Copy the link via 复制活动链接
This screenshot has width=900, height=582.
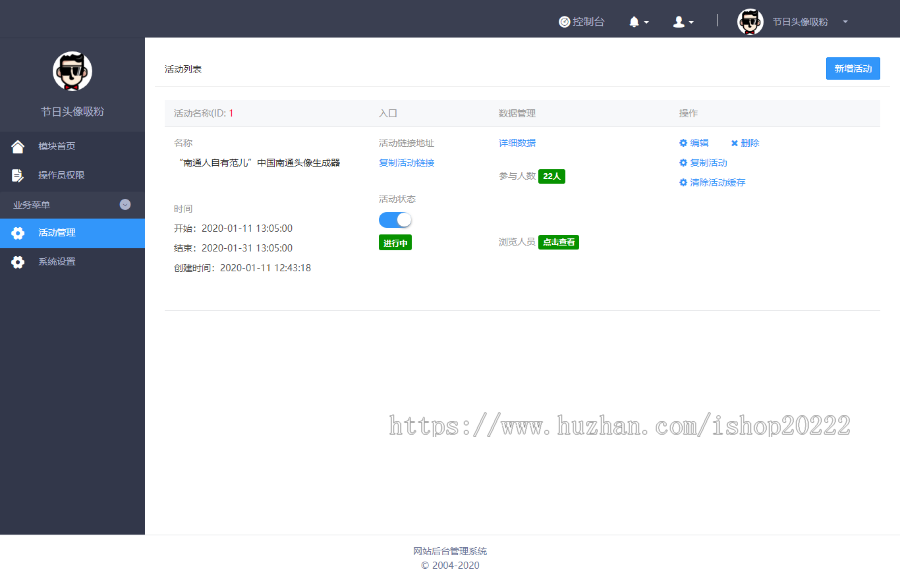tap(406, 163)
